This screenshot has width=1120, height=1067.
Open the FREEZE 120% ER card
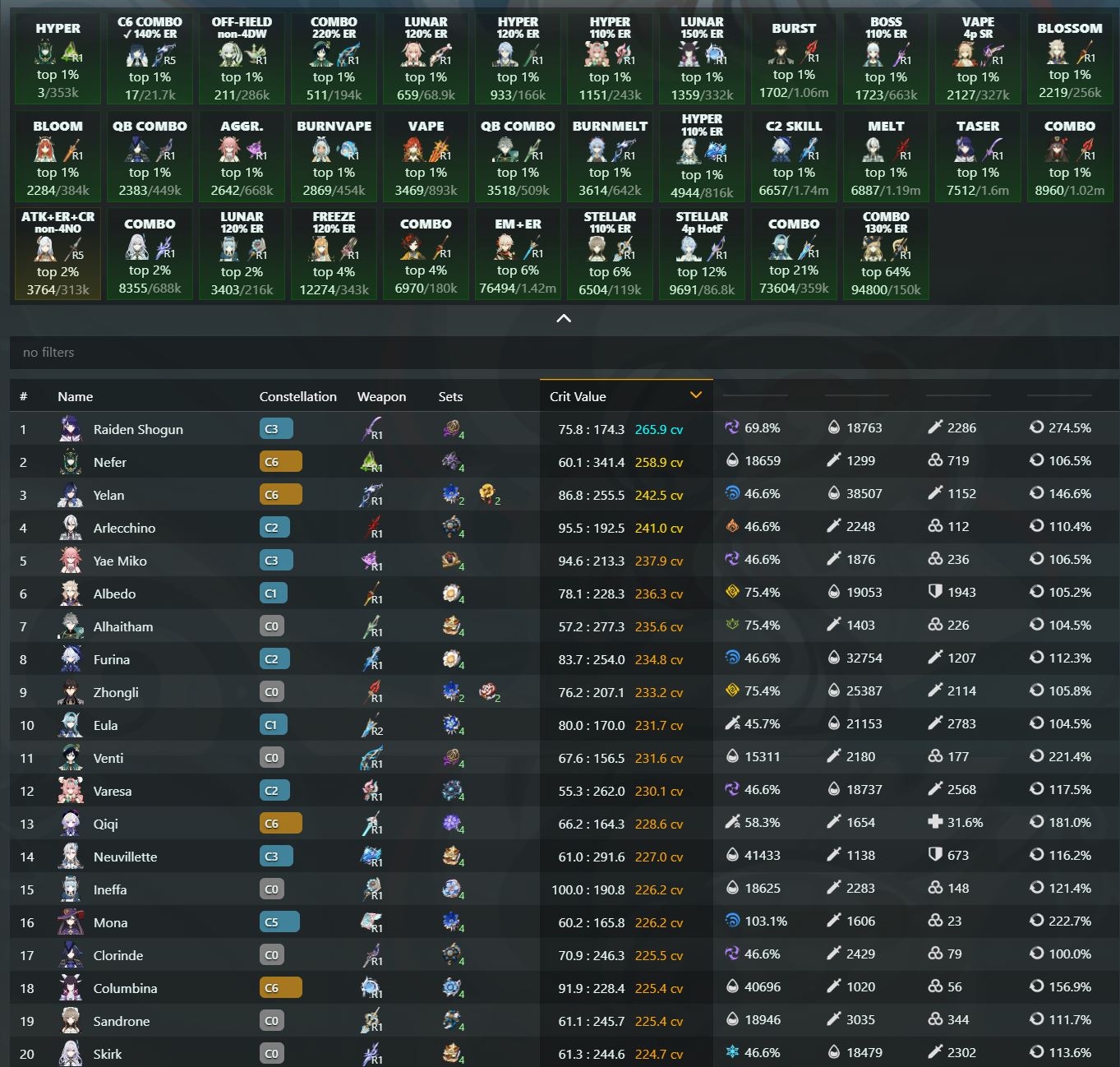pyautogui.click(x=334, y=254)
